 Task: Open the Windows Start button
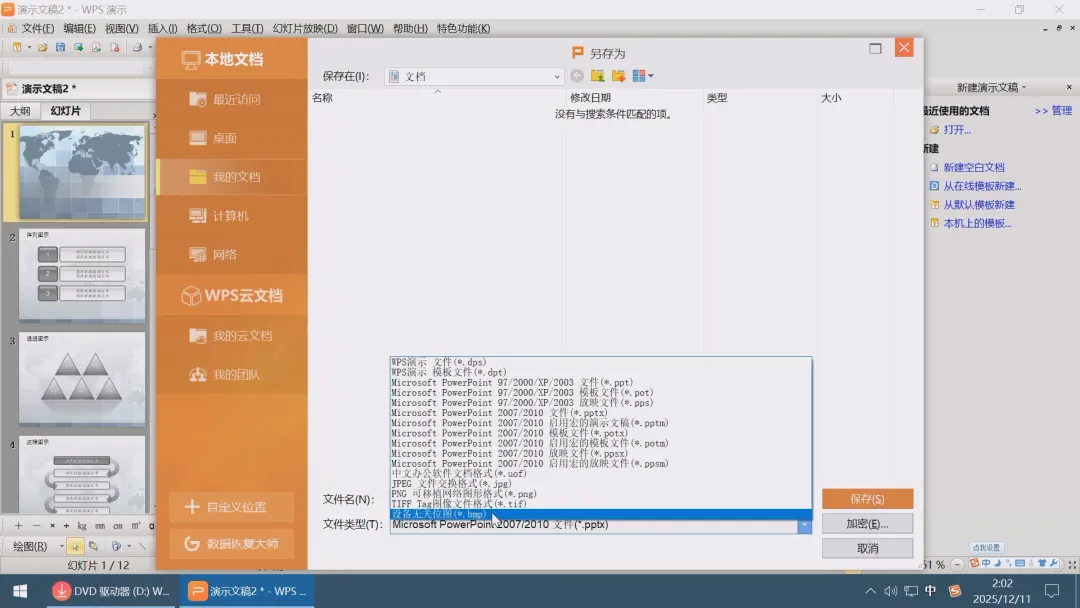tap(20, 591)
